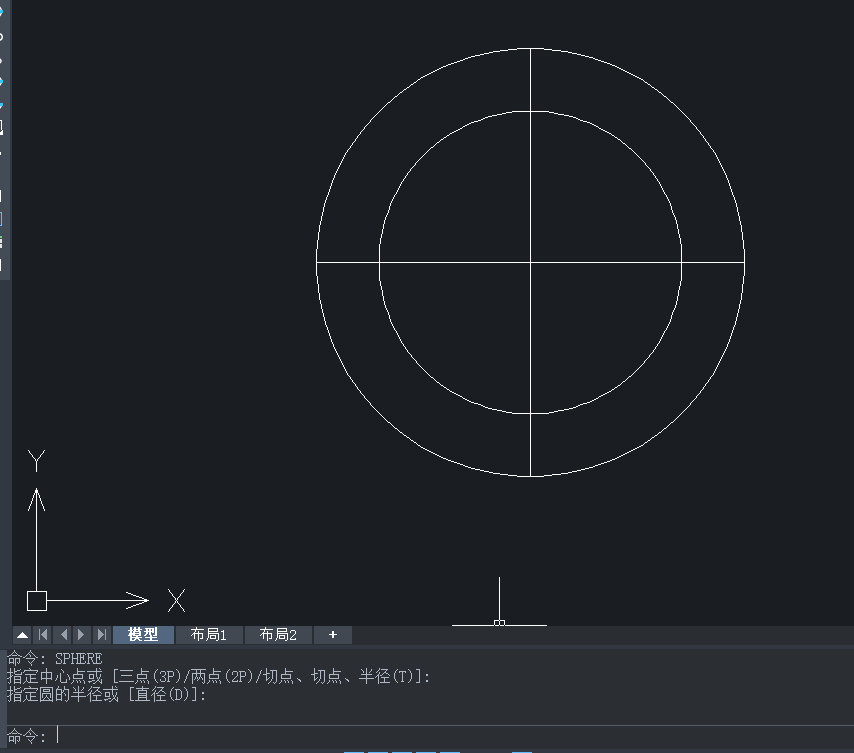
Task: Click the go-to-first-layout arrow icon
Action: [42, 634]
